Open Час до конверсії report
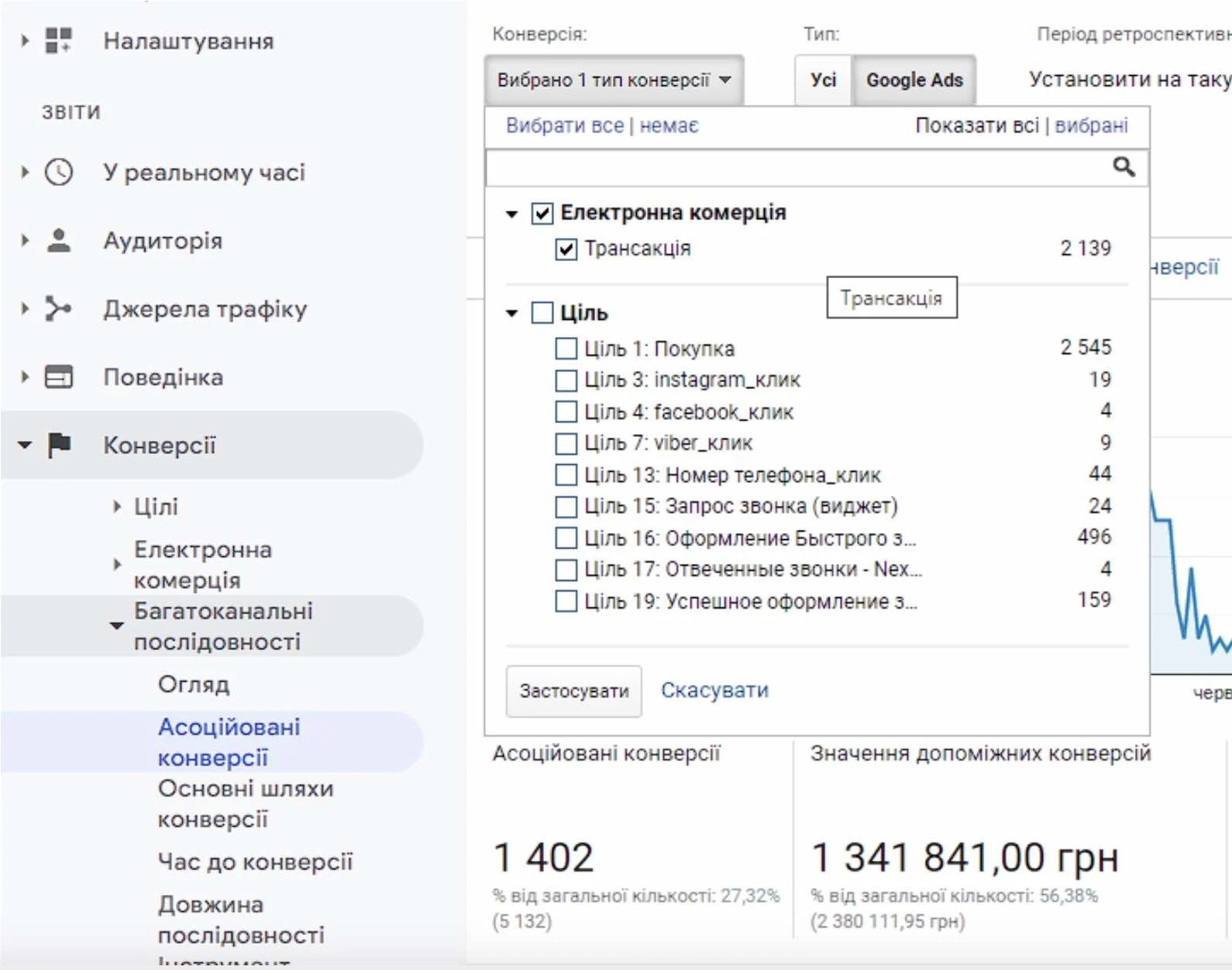This screenshot has width=1232, height=970. click(255, 862)
